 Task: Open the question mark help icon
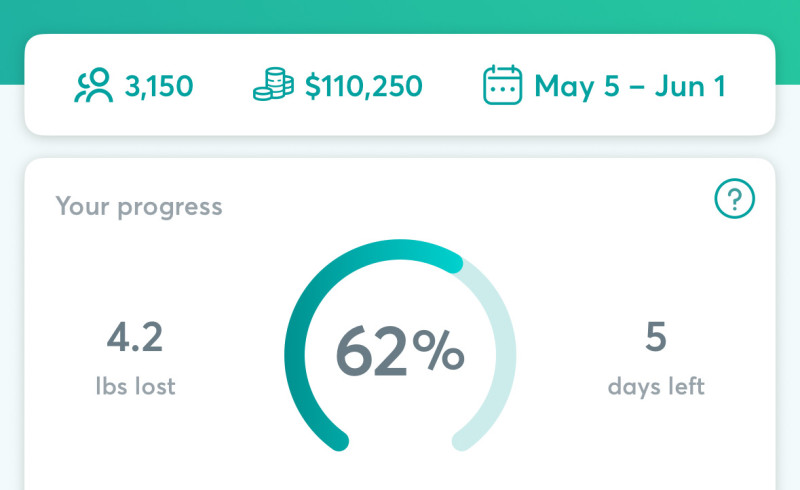pyautogui.click(x=734, y=199)
